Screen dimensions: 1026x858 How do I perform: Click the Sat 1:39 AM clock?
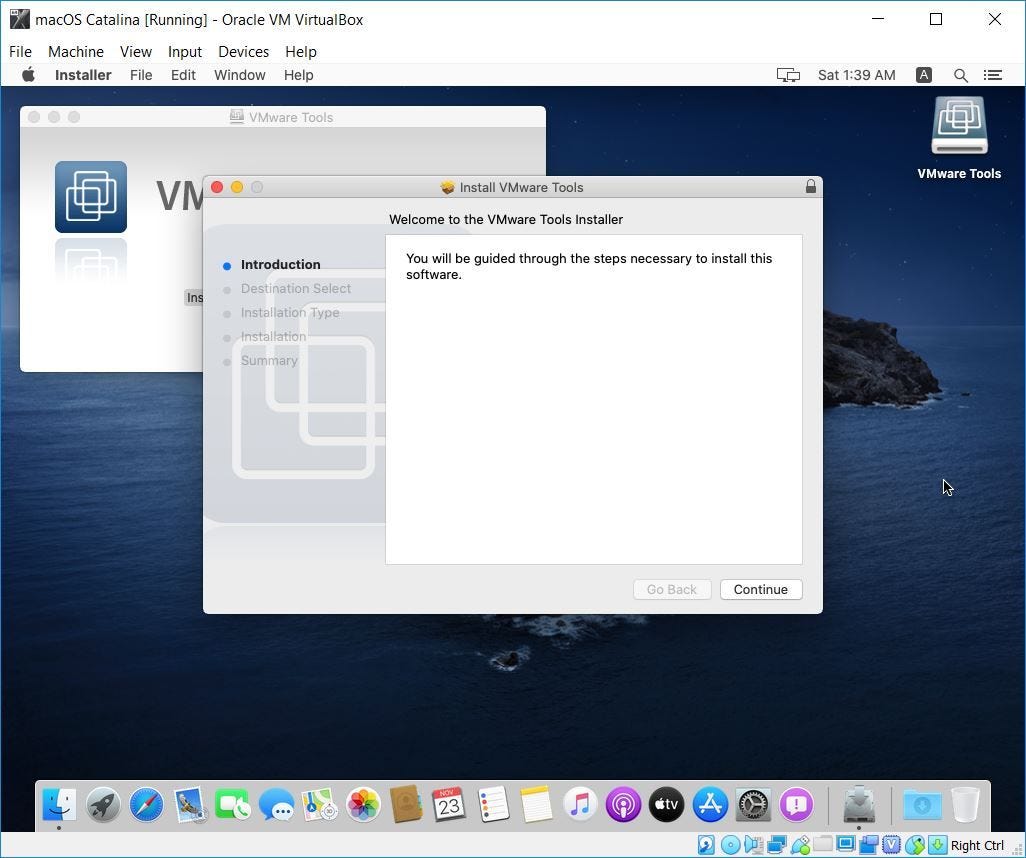857,75
